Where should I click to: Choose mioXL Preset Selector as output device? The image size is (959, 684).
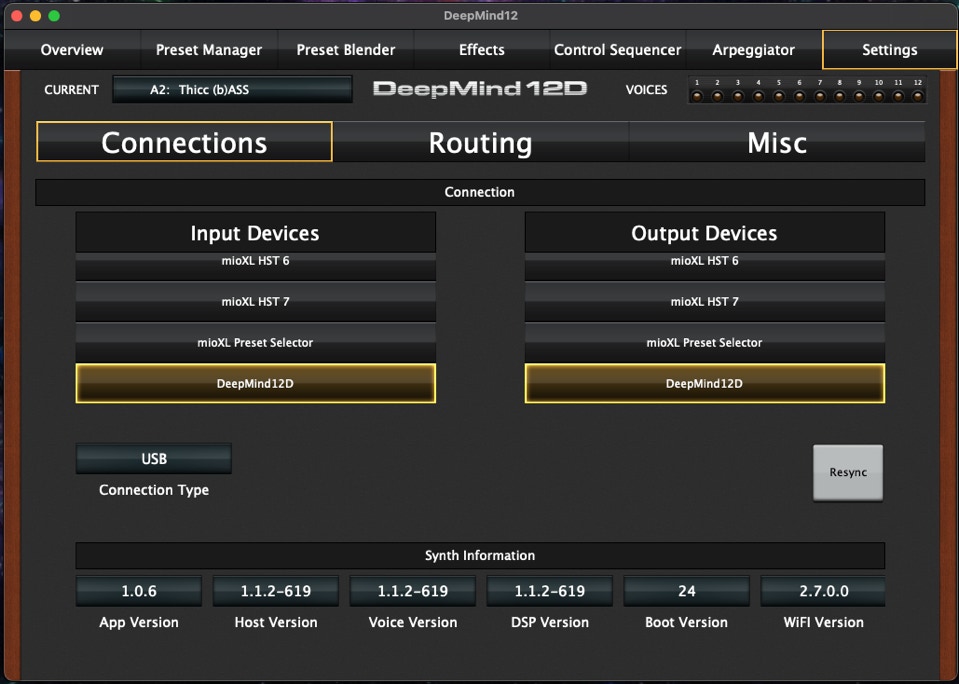coord(705,343)
